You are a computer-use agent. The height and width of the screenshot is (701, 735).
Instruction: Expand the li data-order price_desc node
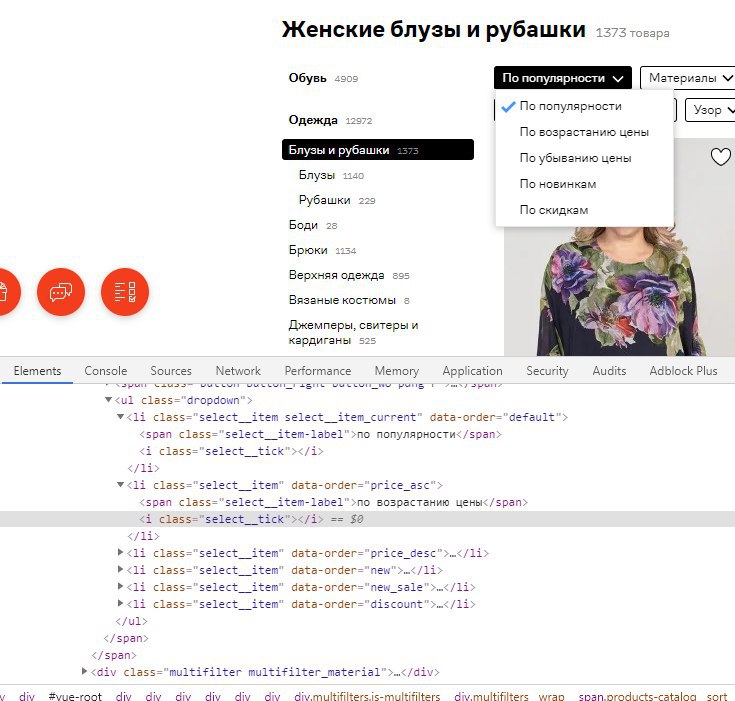[x=120, y=553]
